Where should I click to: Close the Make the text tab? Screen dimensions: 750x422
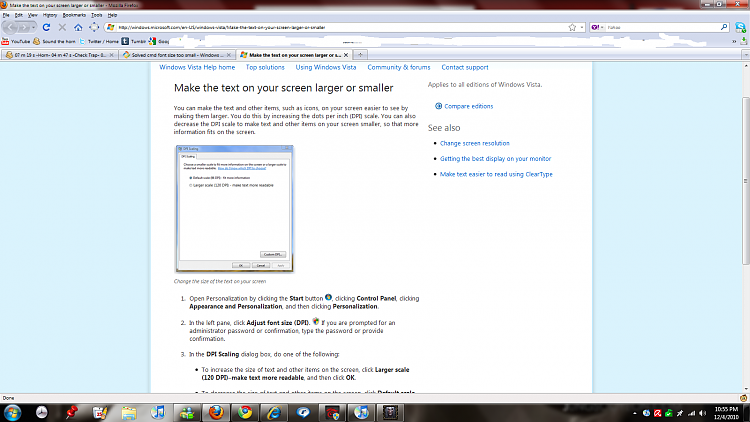point(346,55)
